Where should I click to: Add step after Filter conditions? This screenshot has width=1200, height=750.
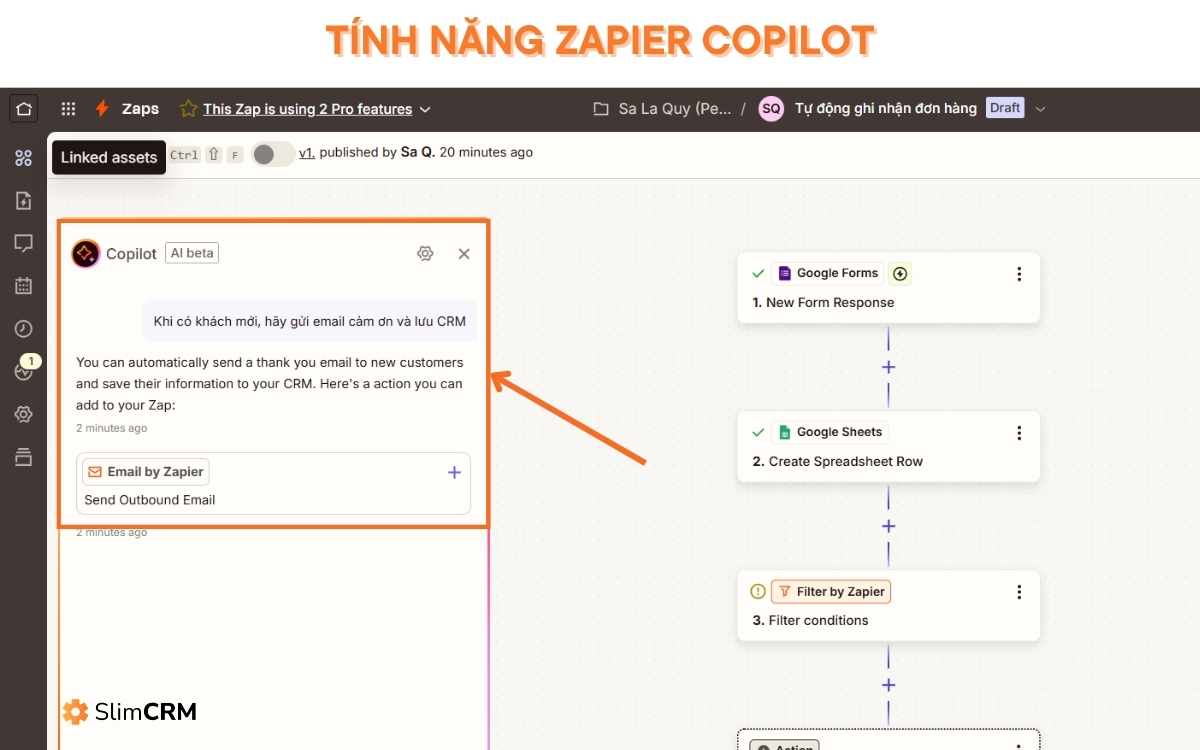point(888,685)
